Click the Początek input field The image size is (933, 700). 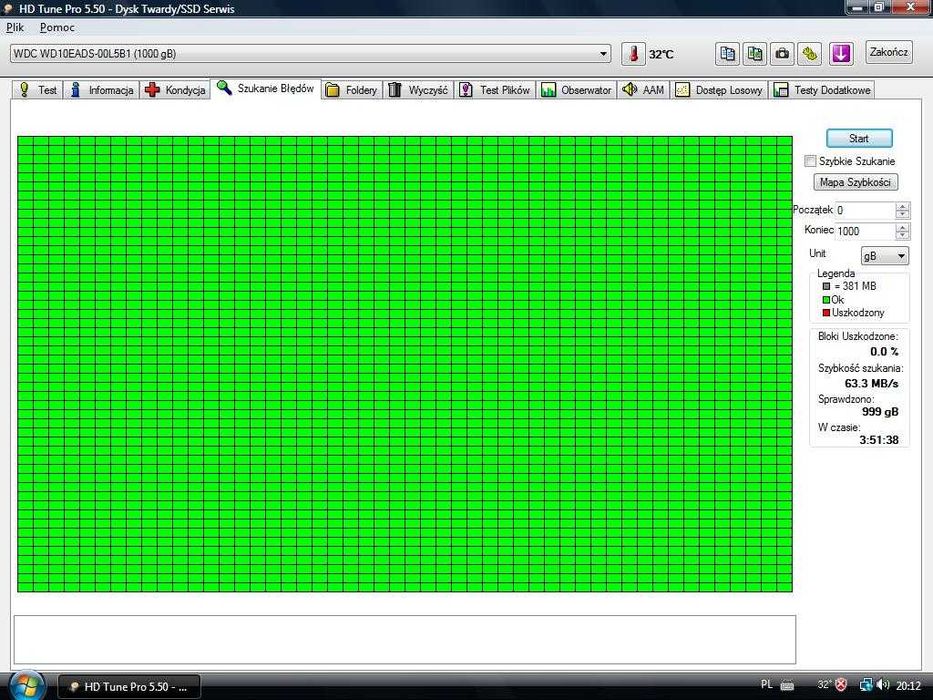click(x=865, y=210)
